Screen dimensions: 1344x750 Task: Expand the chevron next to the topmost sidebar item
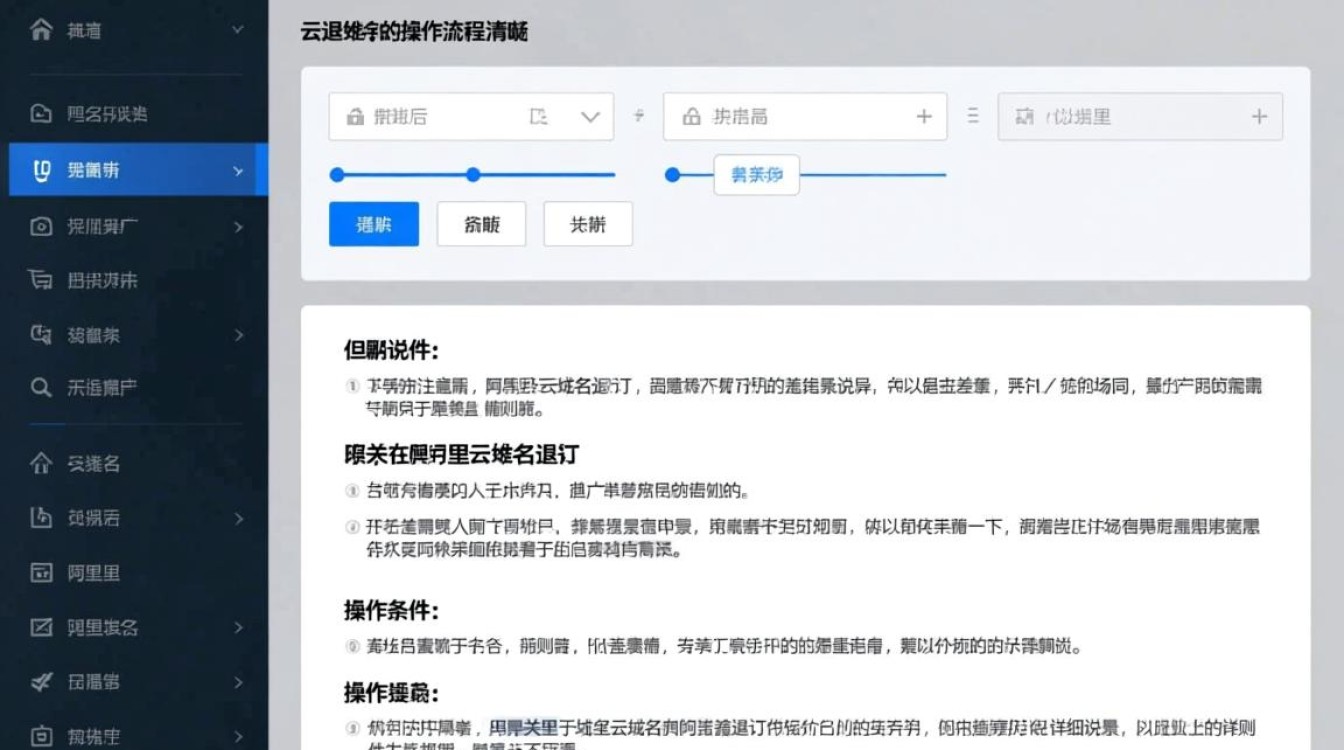pos(238,30)
